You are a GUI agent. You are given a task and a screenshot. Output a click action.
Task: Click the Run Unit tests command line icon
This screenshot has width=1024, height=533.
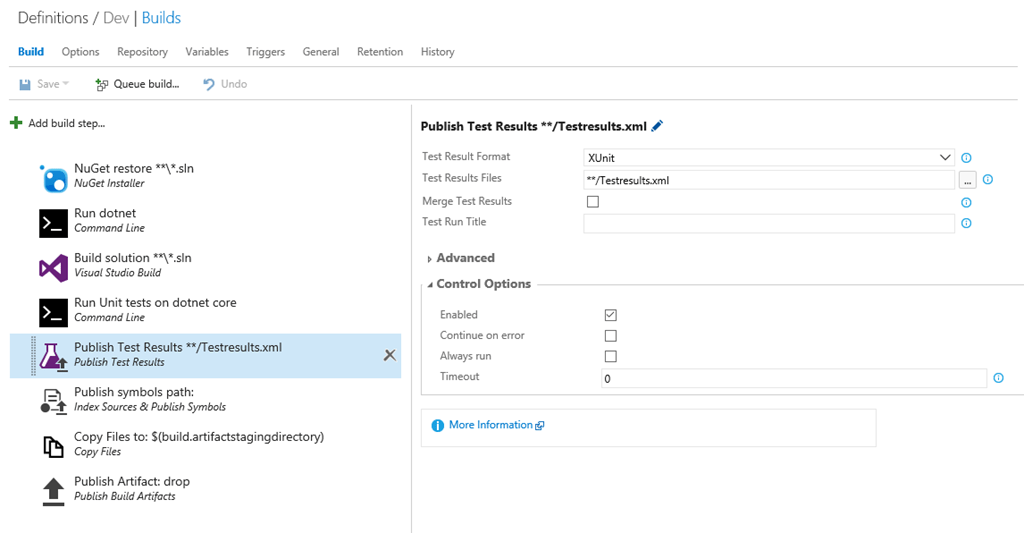coord(54,312)
